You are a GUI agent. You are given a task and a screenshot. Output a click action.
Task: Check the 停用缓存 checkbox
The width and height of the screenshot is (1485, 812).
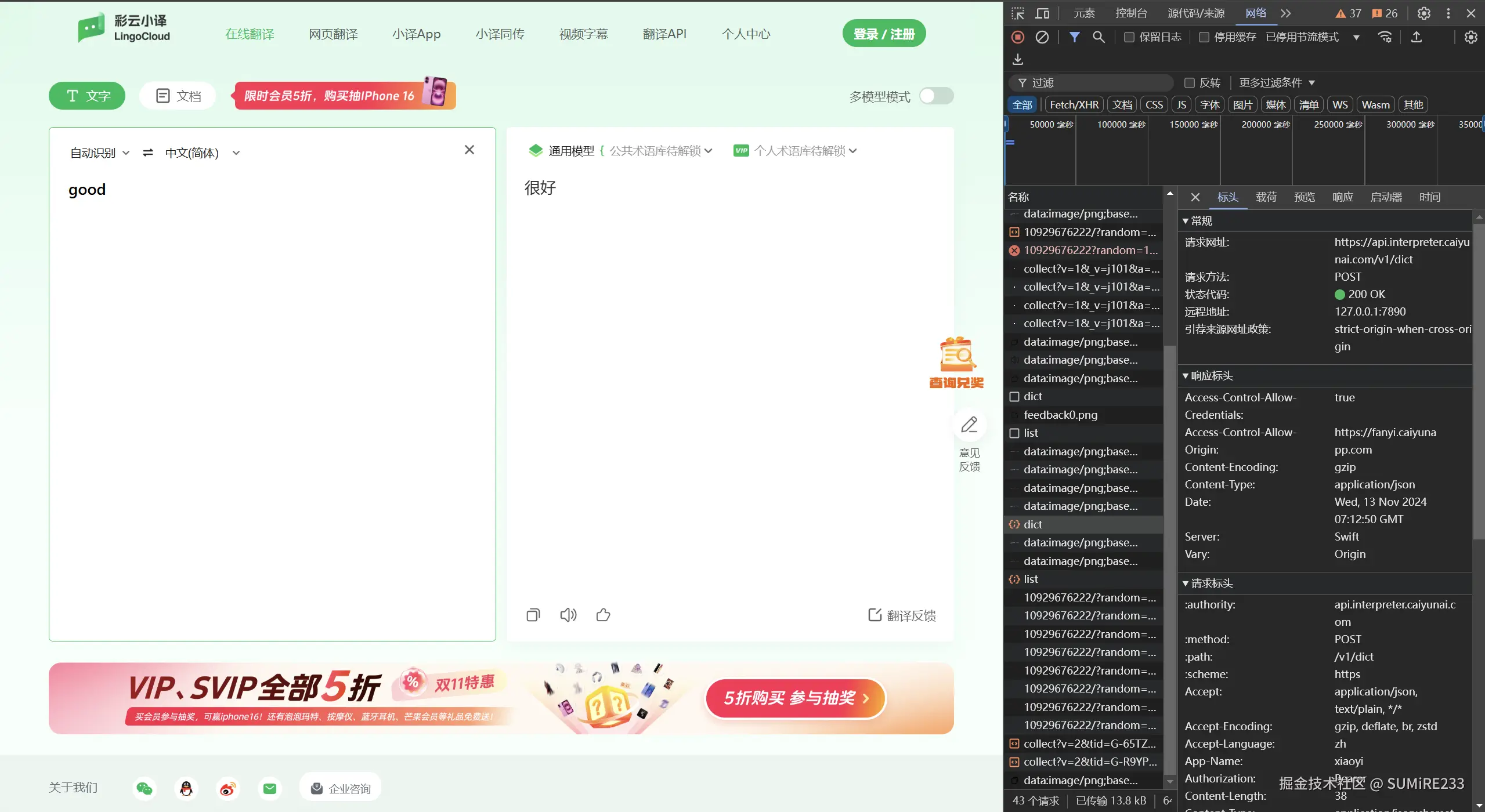(x=1204, y=37)
